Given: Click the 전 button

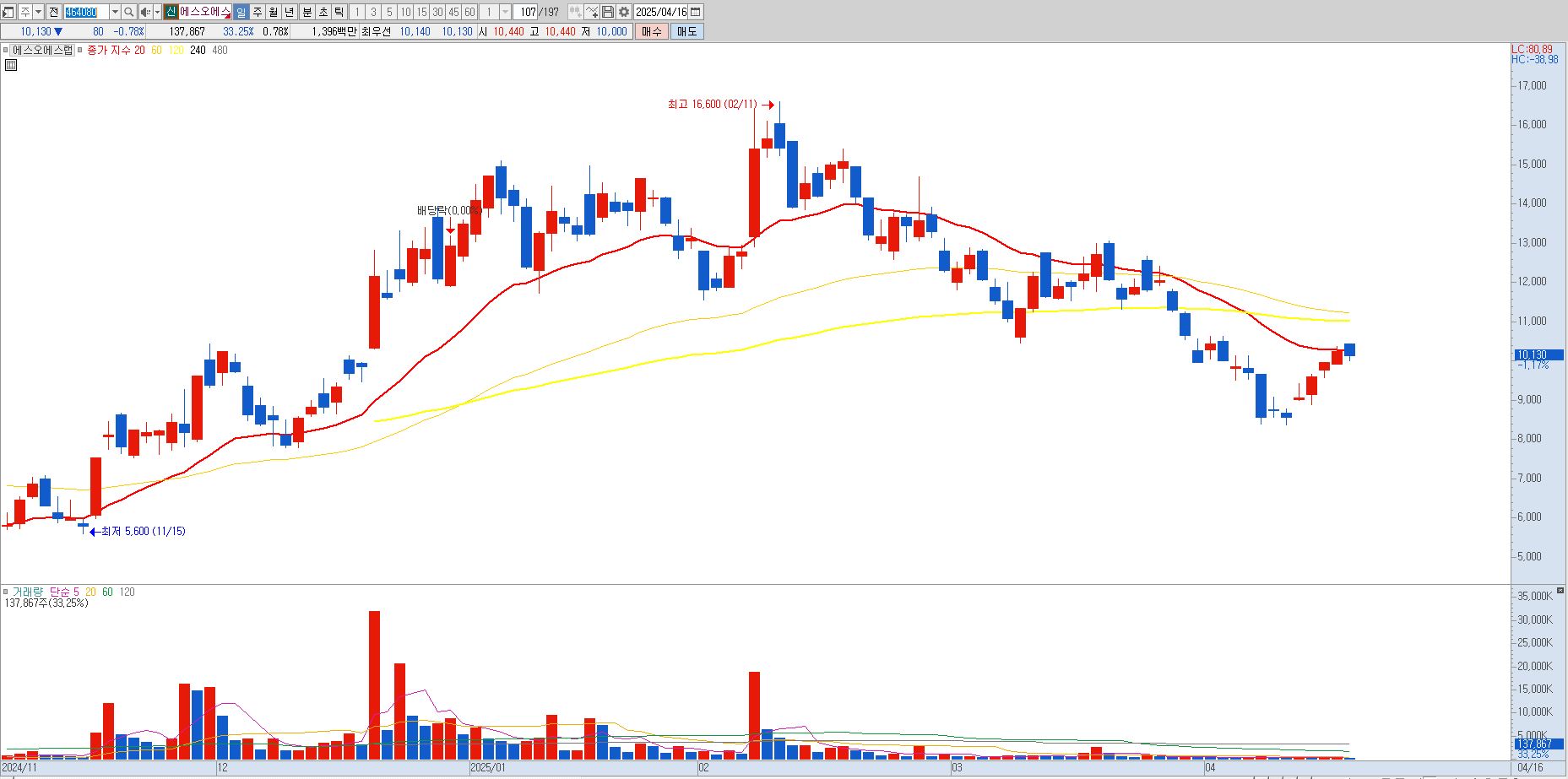Looking at the screenshot, I should (53, 12).
